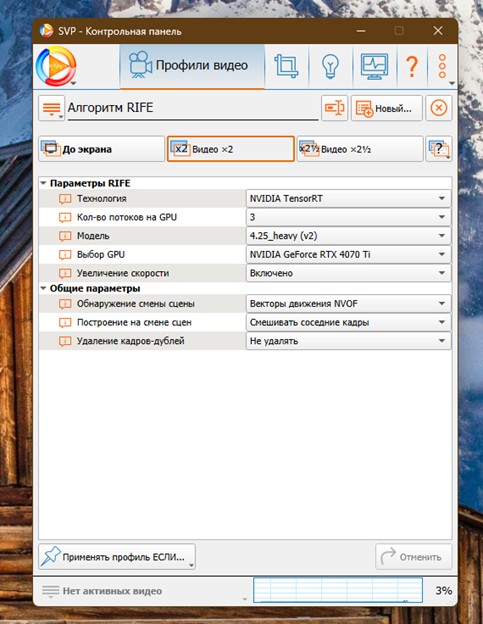Viewport: 483px width, 624px height.
Task: Open the lightbulb ambient lighting tab
Action: (330, 66)
